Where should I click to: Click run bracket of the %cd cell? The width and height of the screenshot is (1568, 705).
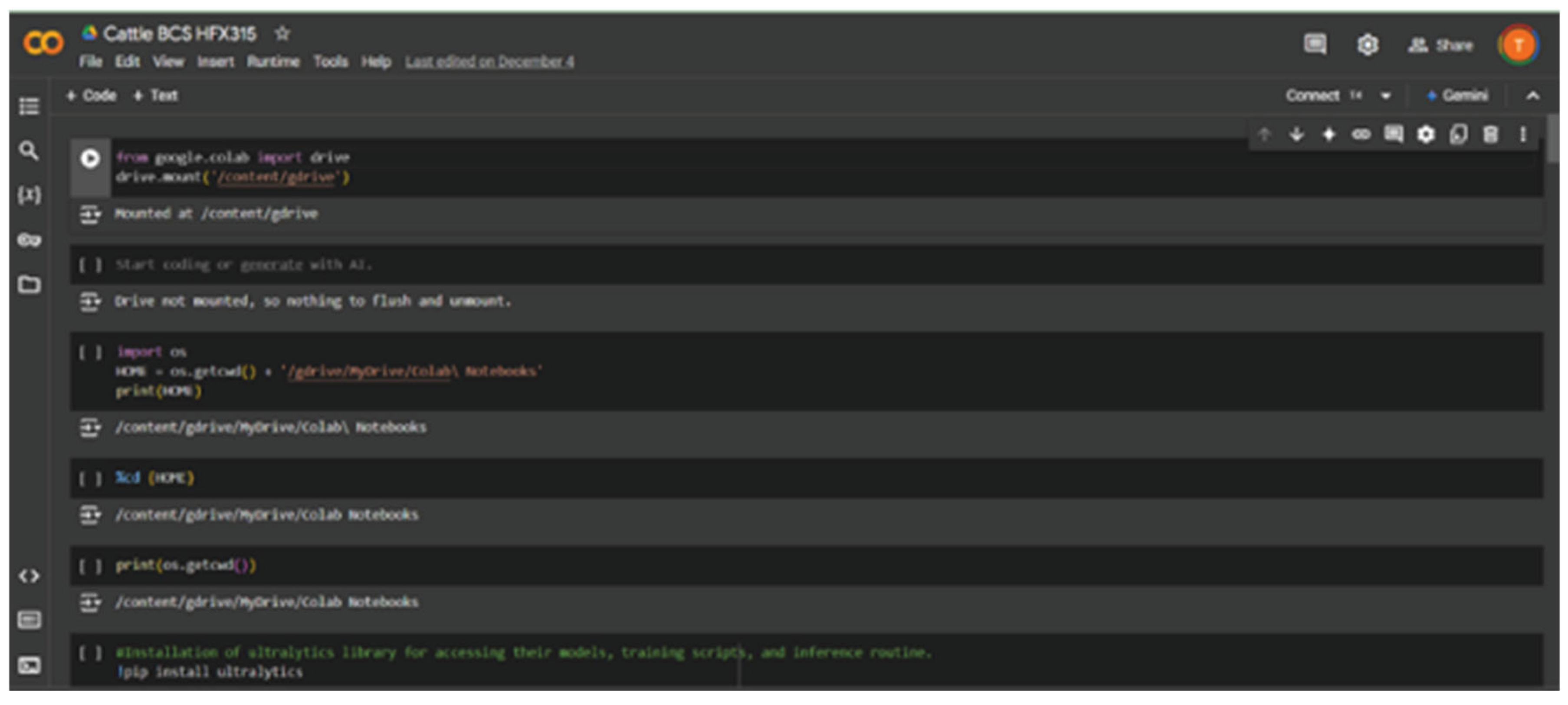pyautogui.click(x=89, y=478)
